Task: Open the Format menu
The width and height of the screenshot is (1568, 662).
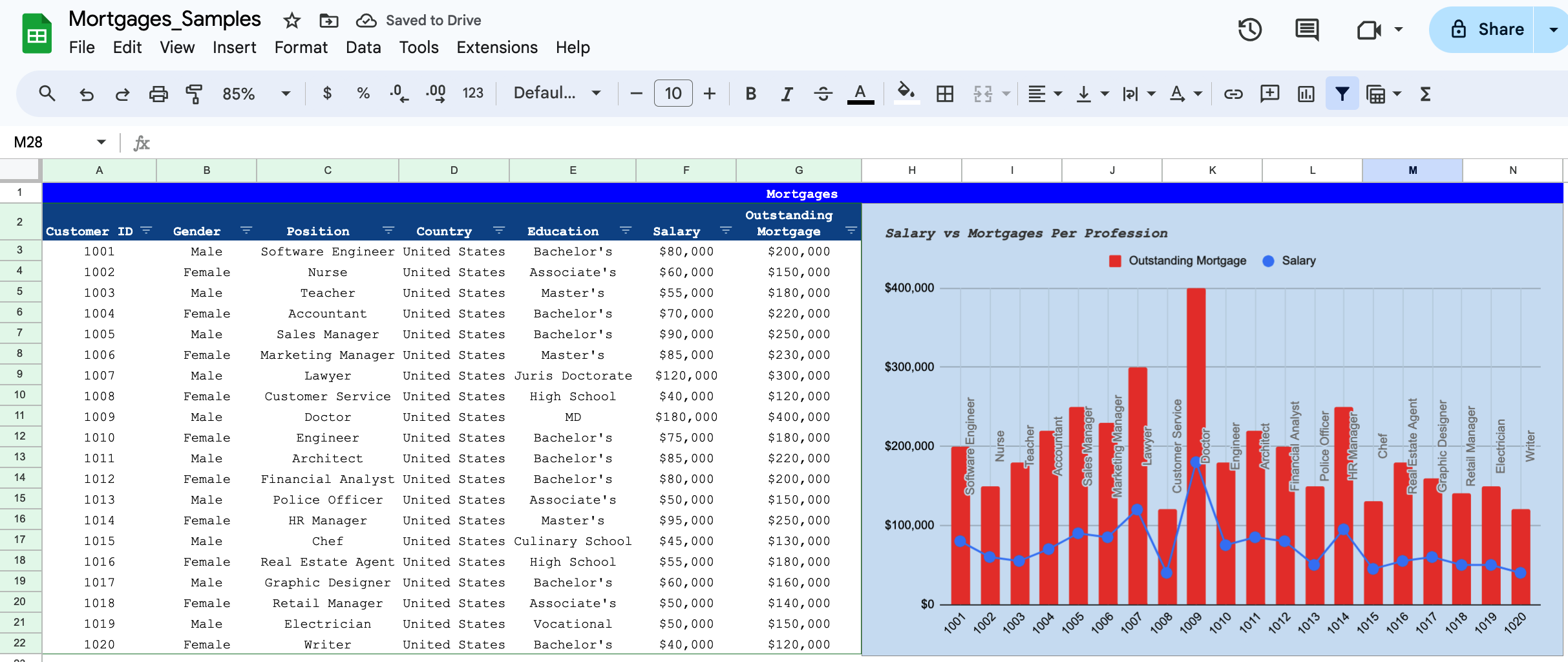Action: (301, 47)
